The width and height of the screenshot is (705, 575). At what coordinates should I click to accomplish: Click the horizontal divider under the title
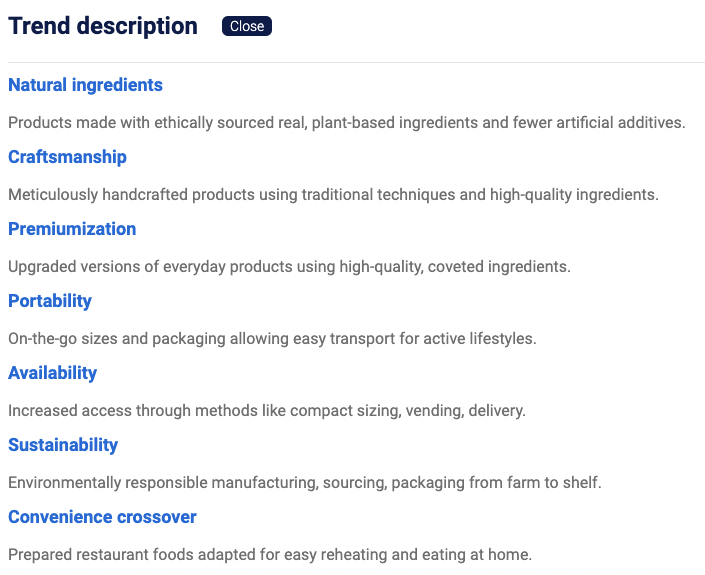pos(356,62)
